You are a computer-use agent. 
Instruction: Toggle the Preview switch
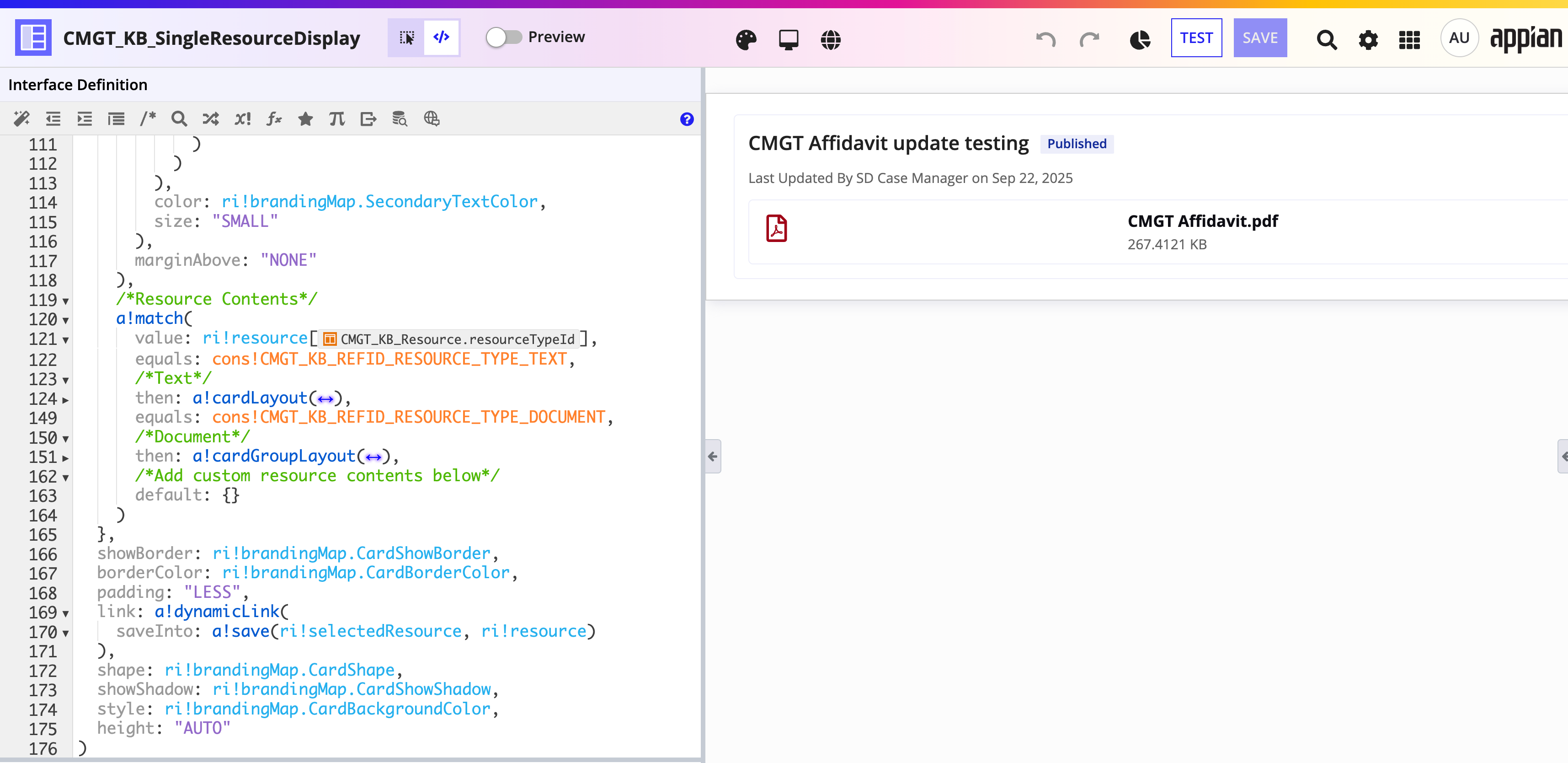pyautogui.click(x=504, y=37)
